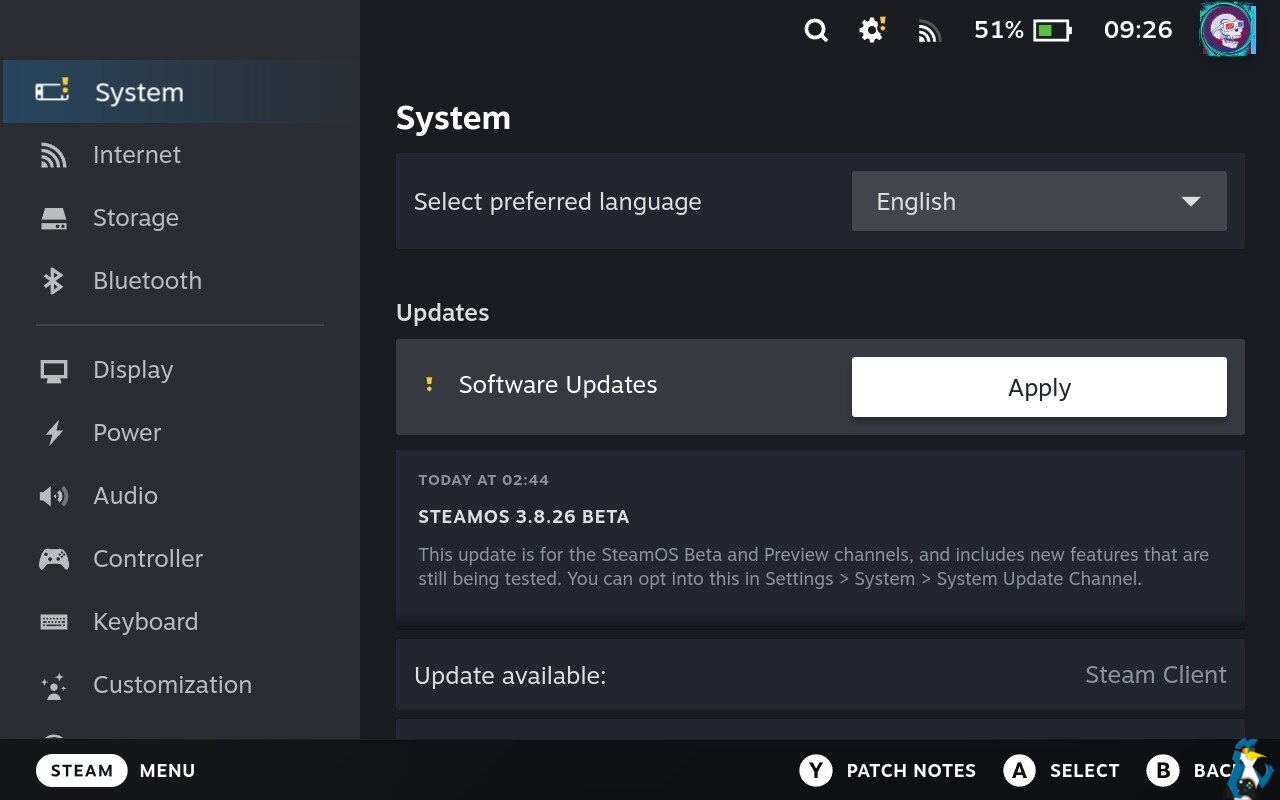Open the System settings section
The image size is (1280, 800).
[180, 92]
